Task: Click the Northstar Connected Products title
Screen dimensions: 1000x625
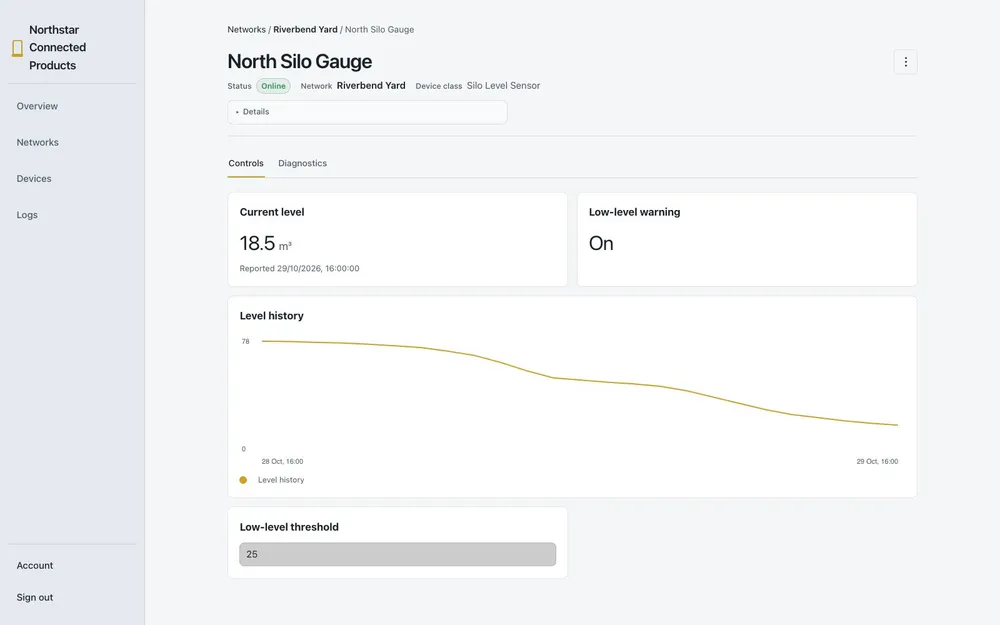Action: (57, 48)
